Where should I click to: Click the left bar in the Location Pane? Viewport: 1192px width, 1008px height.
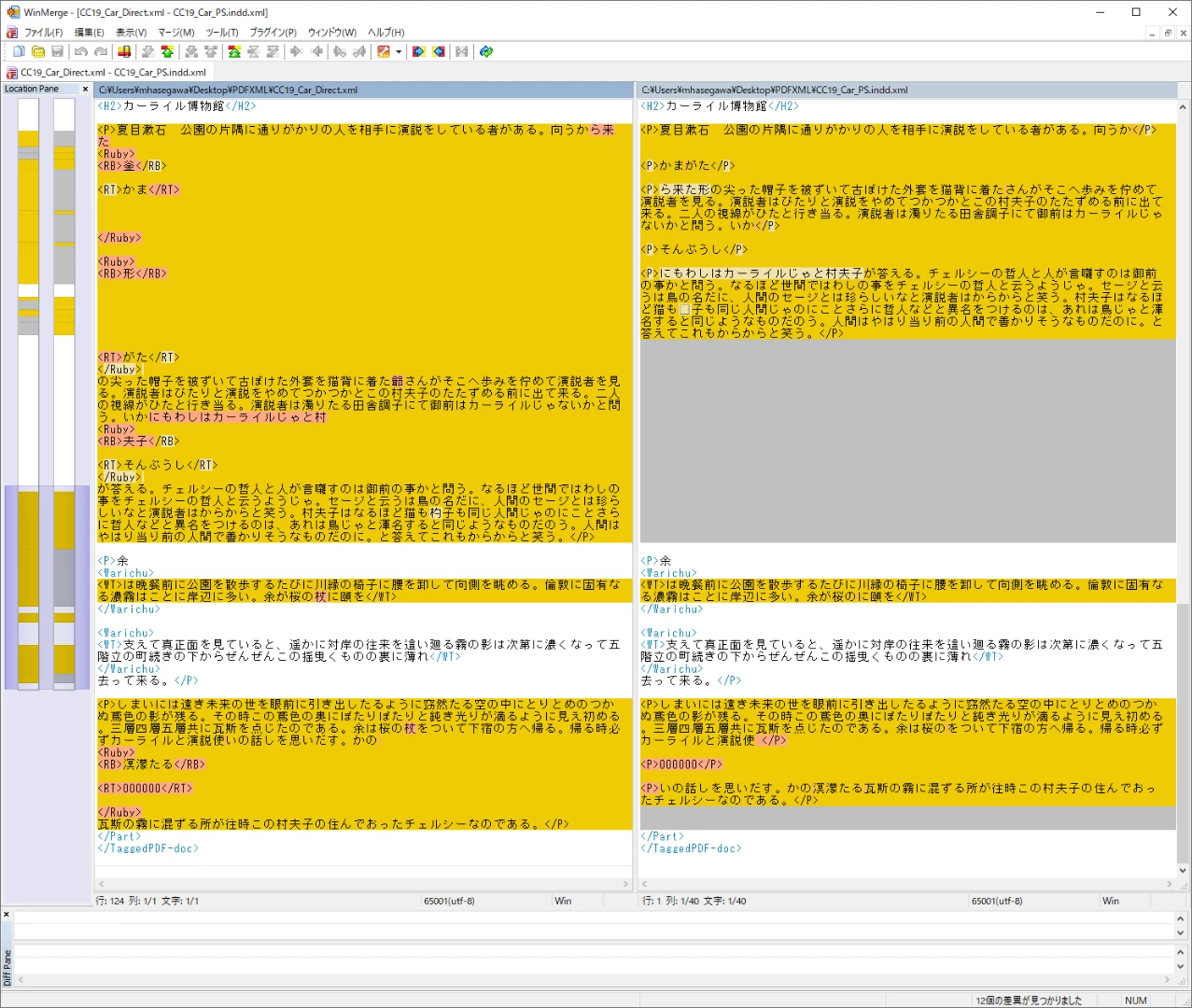point(28,394)
